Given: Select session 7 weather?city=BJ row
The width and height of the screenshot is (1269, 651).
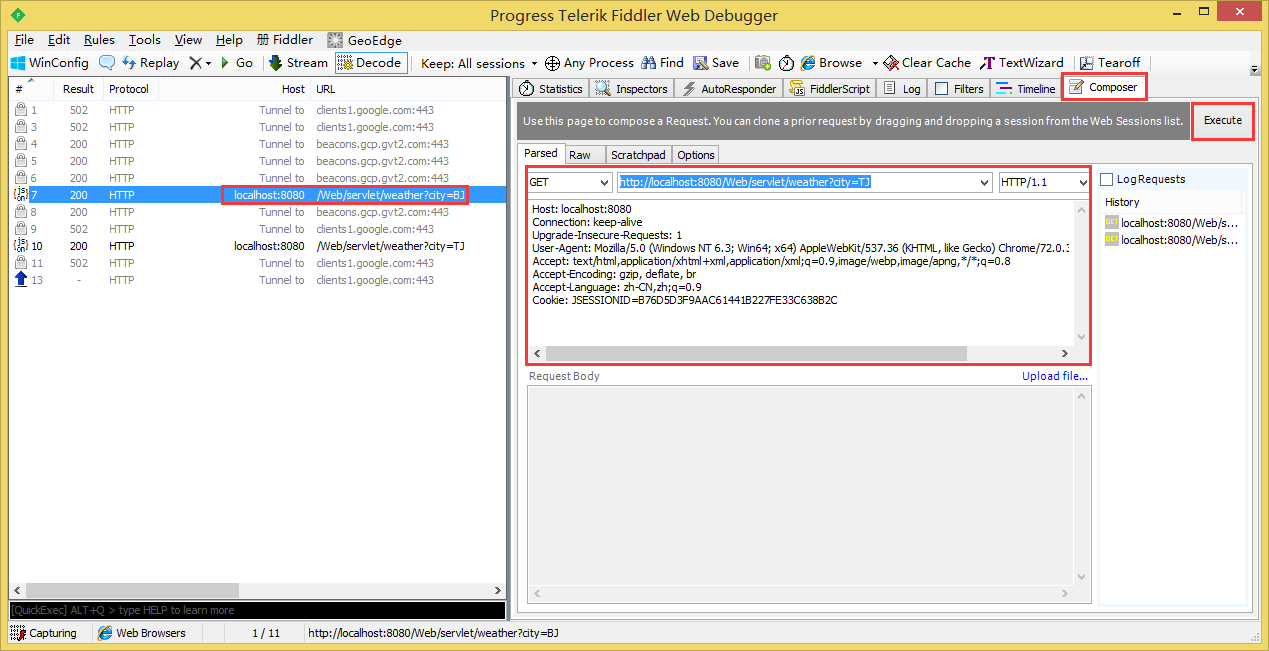Looking at the screenshot, I should click(258, 195).
